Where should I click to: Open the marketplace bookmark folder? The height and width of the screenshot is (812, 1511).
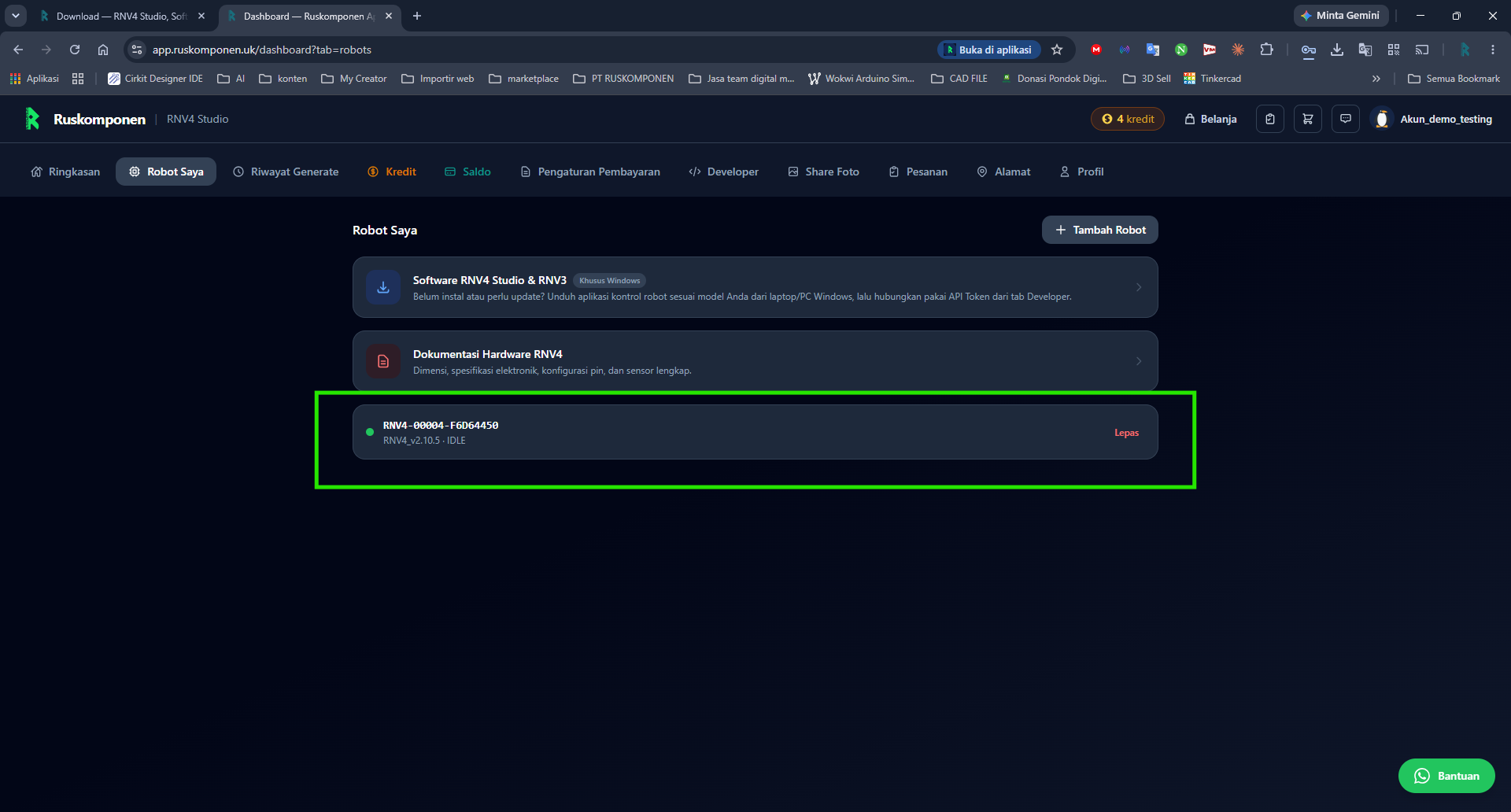(523, 79)
